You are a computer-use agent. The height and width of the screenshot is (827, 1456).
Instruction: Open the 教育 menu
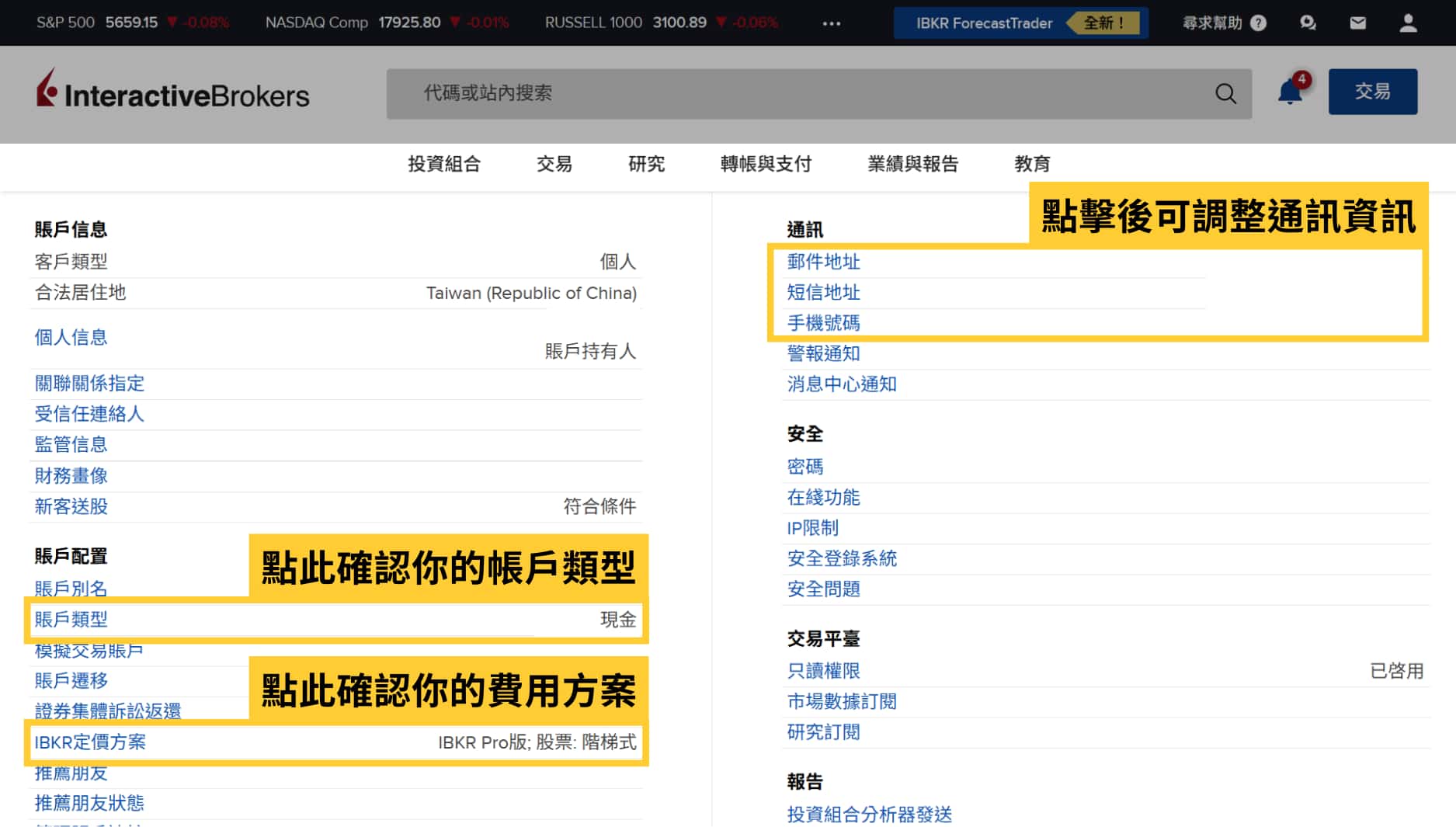(x=1032, y=164)
